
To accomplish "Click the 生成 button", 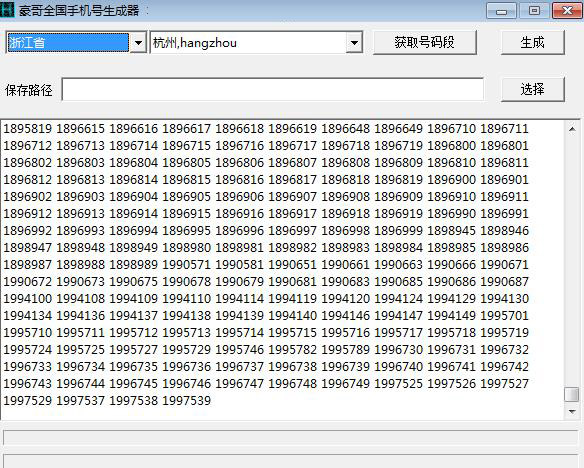I will (x=533, y=42).
